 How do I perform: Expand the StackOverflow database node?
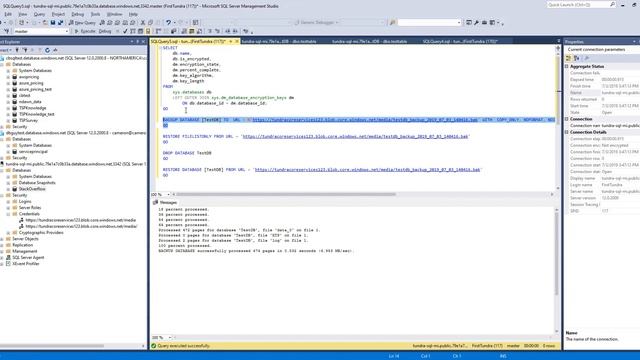8,189
